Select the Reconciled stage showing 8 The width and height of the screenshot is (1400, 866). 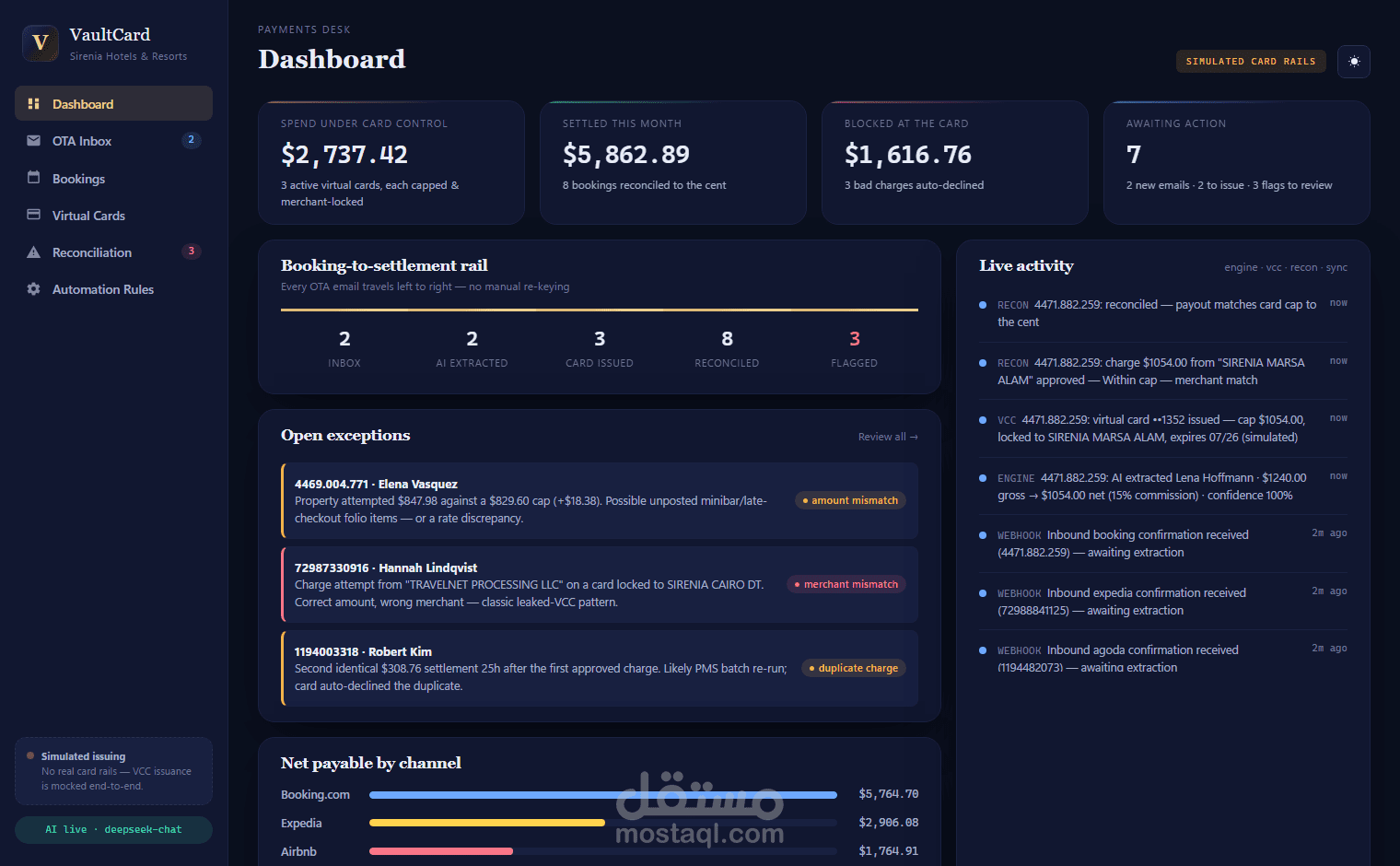[x=727, y=349]
